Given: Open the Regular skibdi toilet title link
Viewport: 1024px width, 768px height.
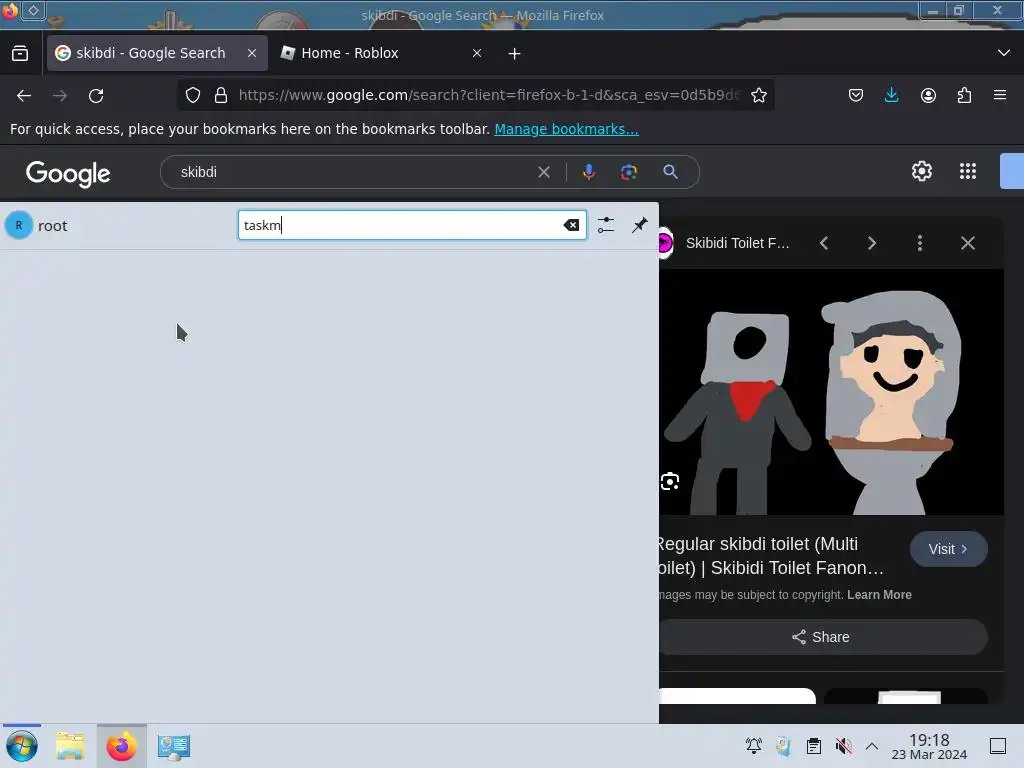Looking at the screenshot, I should [771, 556].
